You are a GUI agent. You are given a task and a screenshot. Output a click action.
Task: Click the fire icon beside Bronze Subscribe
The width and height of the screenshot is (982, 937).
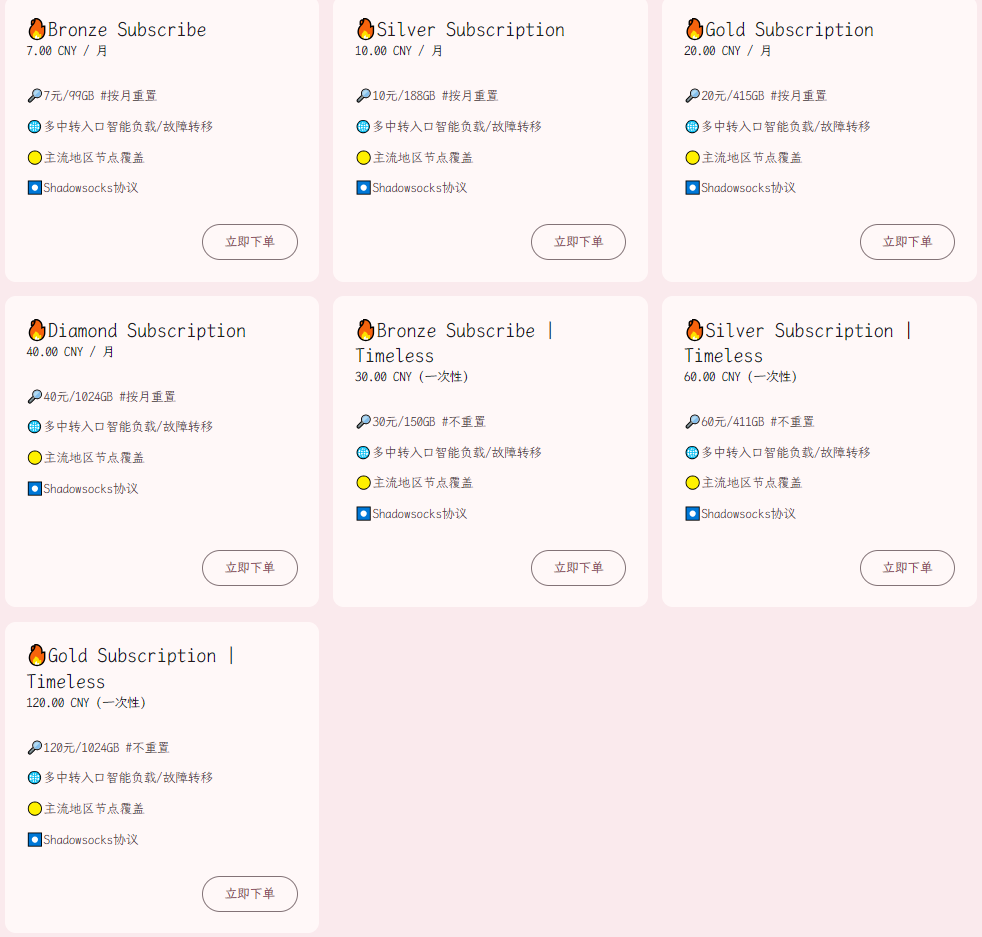(37, 29)
